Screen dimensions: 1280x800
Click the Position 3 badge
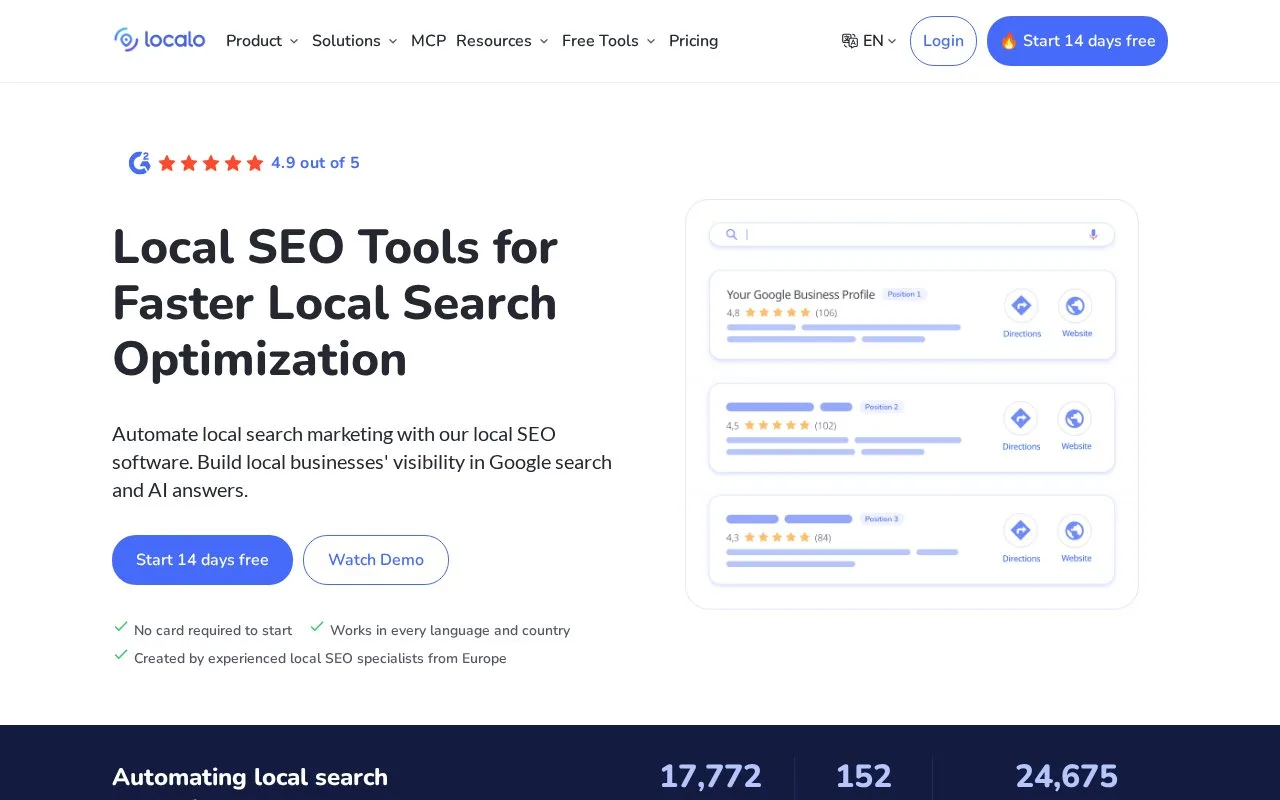click(x=881, y=519)
